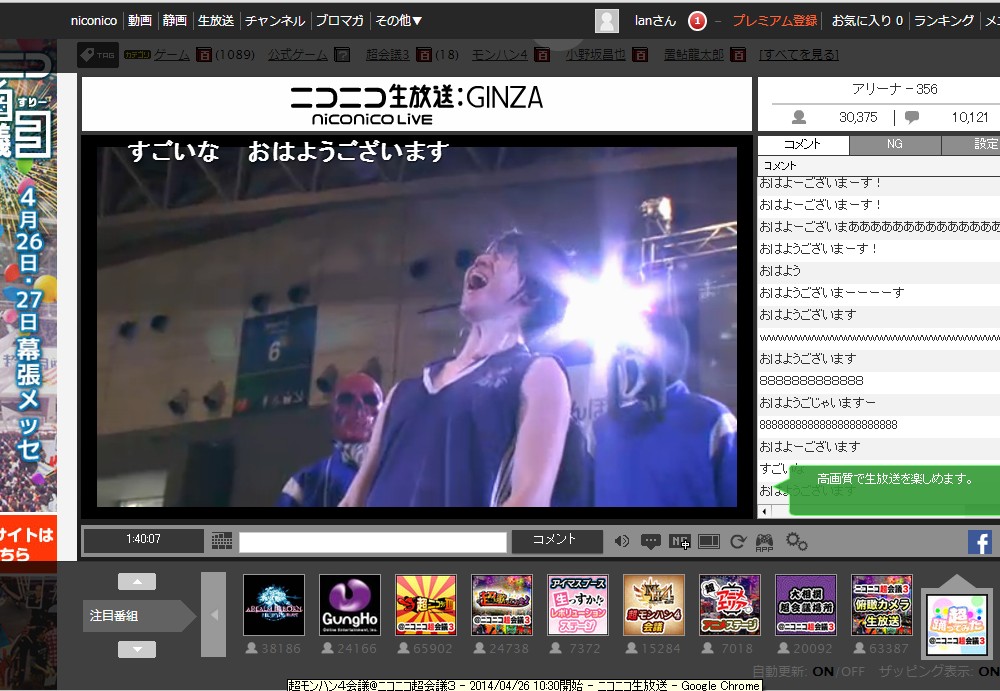Open the 俯瞰カメラ生放送 thumbnail
Screen dimensions: 1000x691
coord(881,605)
